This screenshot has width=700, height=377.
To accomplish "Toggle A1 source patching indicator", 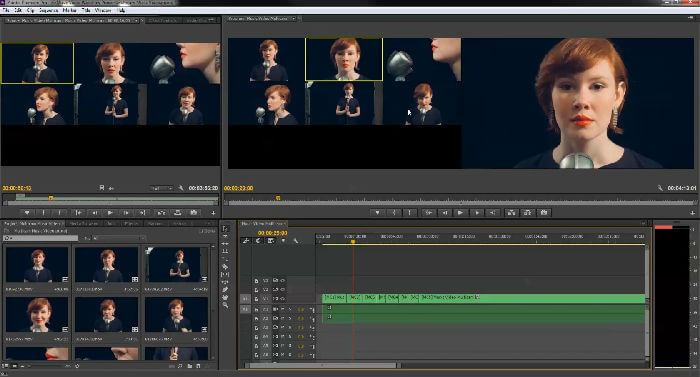I will [x=245, y=309].
